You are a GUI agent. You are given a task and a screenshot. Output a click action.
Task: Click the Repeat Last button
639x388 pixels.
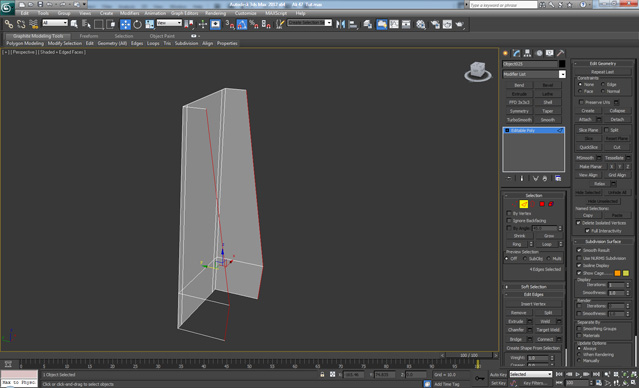tap(602, 72)
